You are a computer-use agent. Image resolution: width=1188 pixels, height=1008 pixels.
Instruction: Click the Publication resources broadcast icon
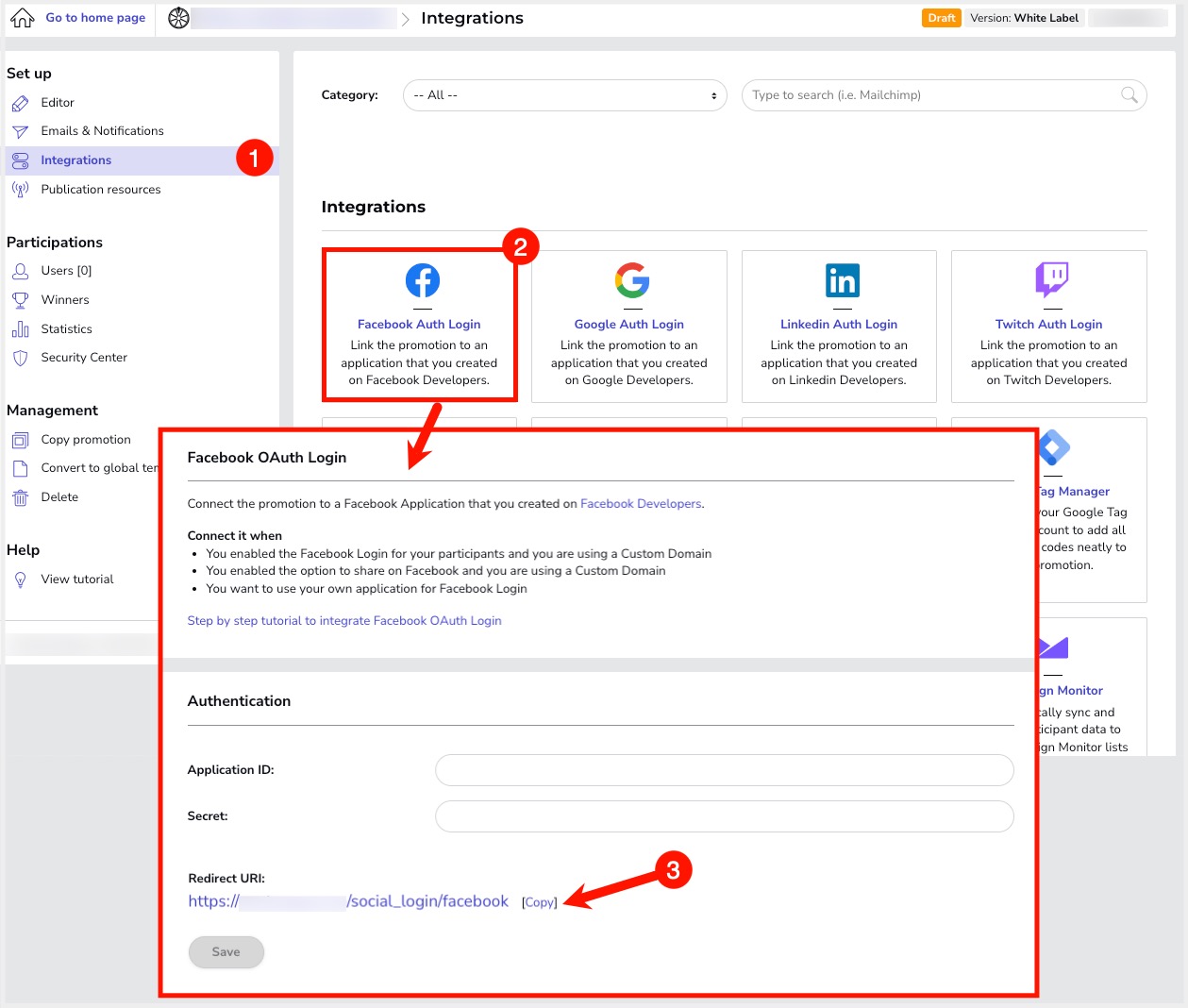[20, 190]
